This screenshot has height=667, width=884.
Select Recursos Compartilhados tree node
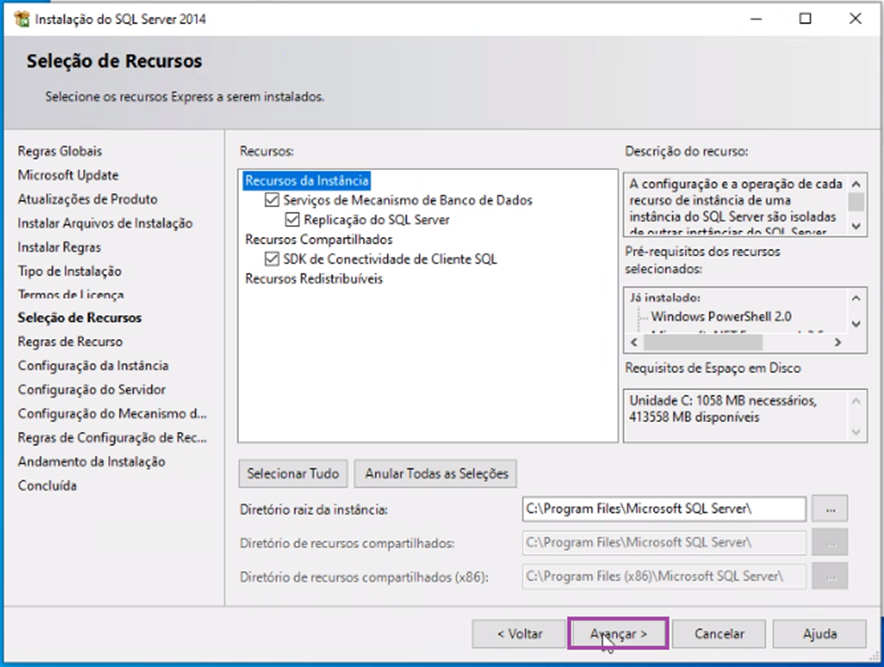[319, 239]
